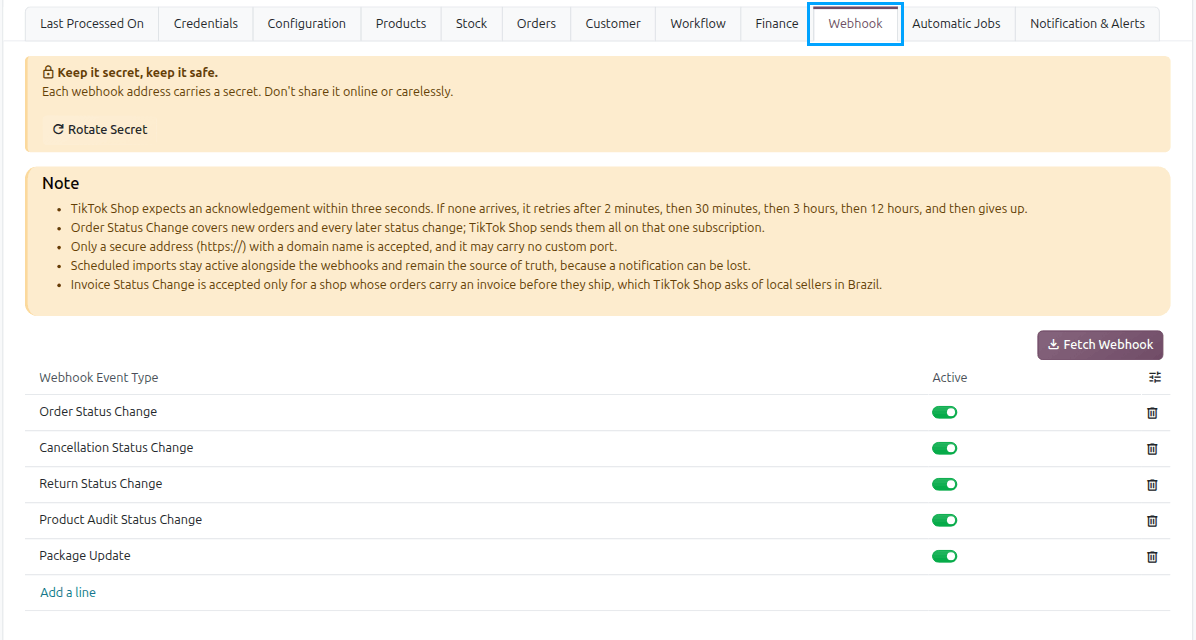Click the 'Keep it secret, keep it safe.' heading
Screen dimensions: 1196x640
137,72
